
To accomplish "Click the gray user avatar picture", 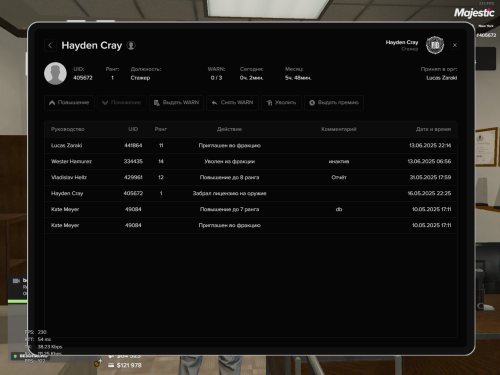I will [55, 73].
